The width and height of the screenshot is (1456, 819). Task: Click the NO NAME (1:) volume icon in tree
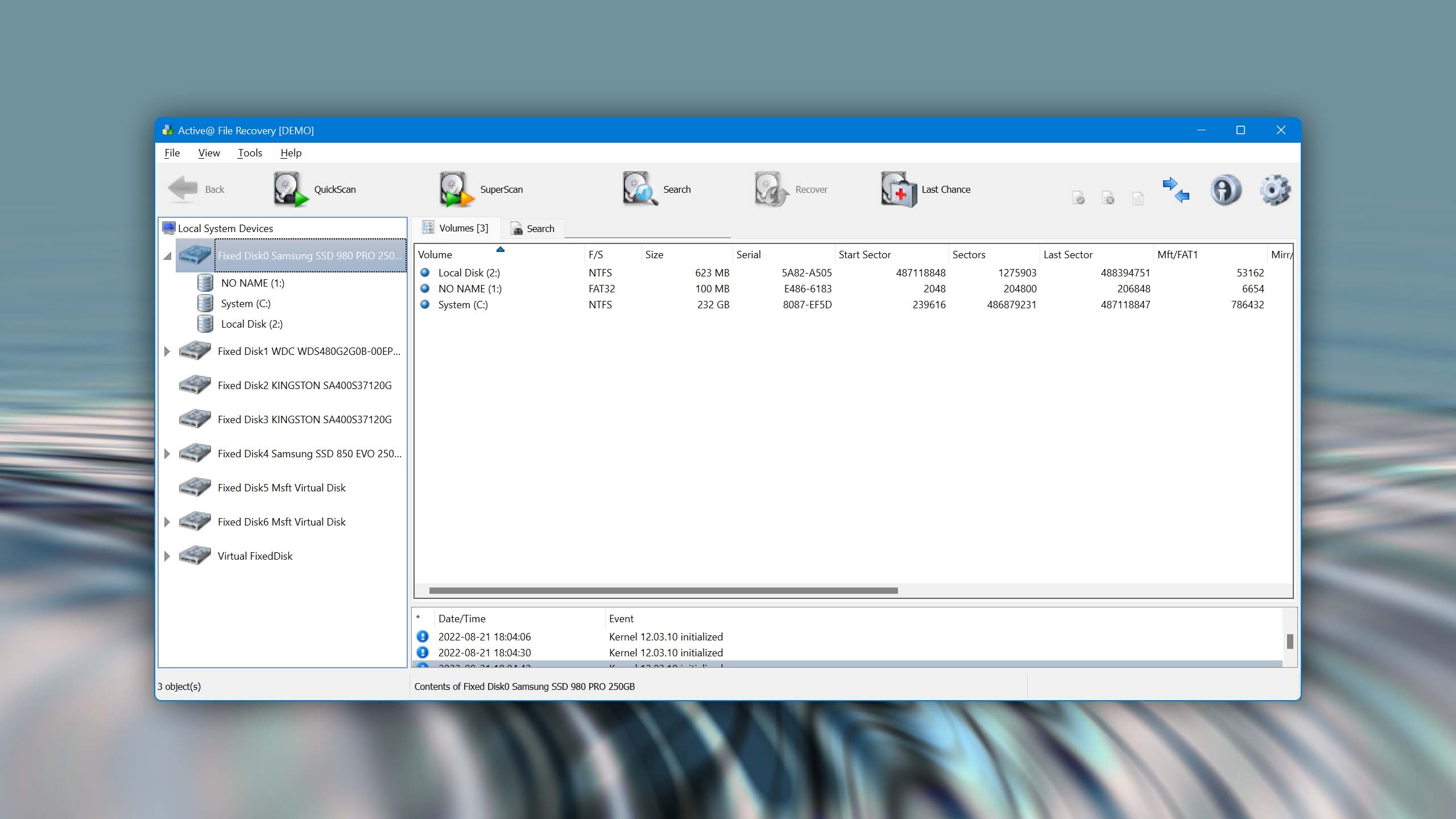click(x=205, y=283)
